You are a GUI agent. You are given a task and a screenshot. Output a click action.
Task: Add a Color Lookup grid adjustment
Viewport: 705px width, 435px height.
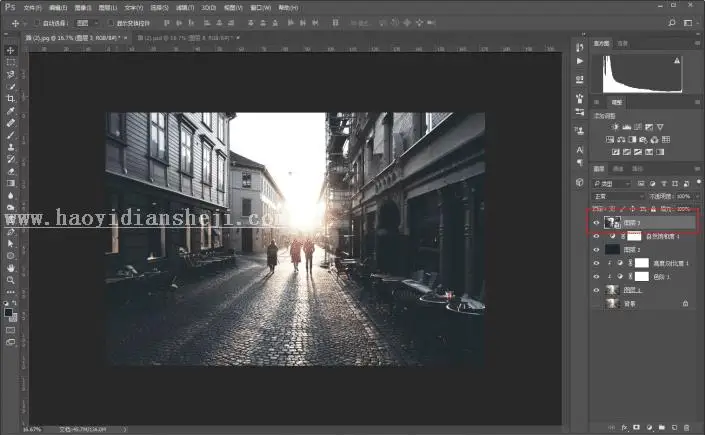pyautogui.click(x=666, y=139)
